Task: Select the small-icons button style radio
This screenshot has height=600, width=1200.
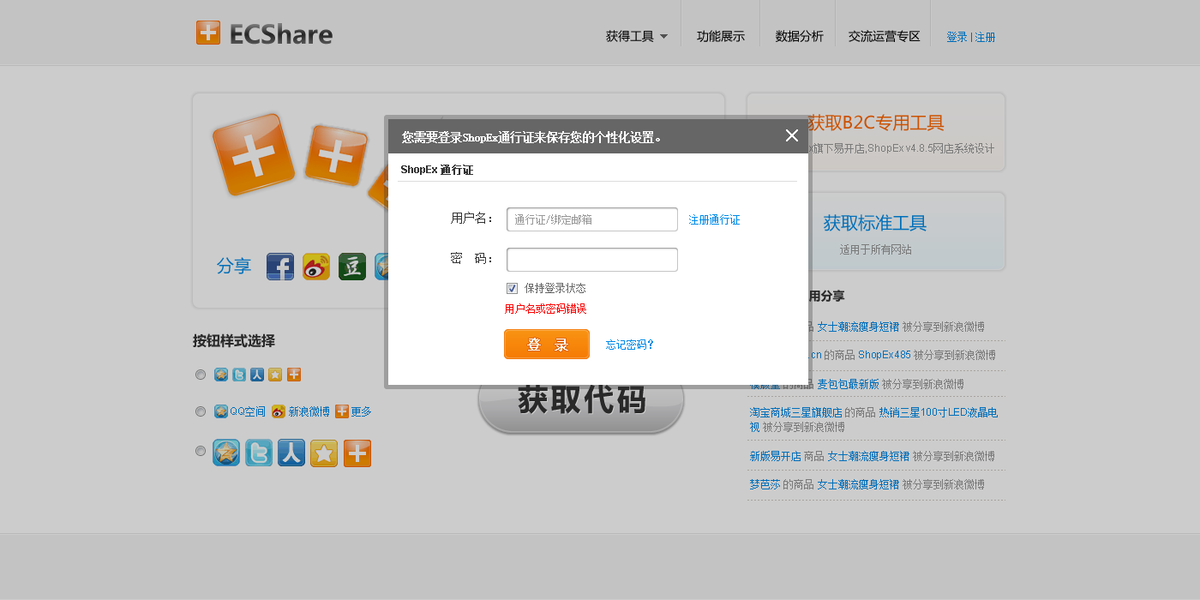Action: (200, 375)
